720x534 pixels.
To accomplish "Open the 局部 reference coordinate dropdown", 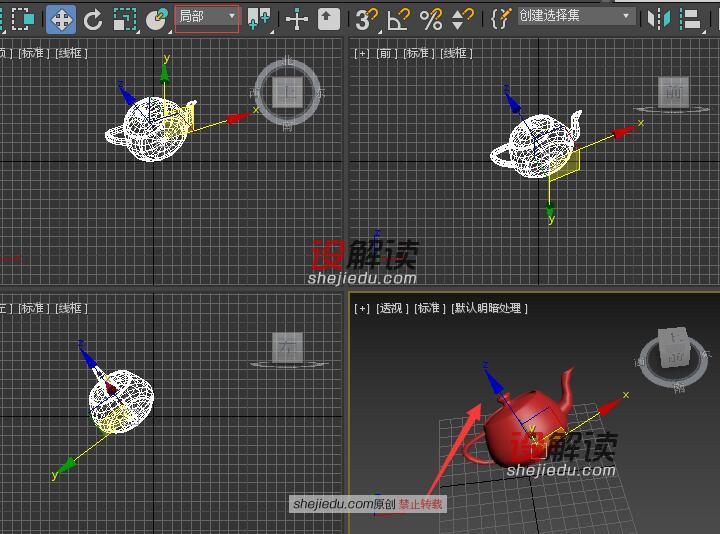I will (x=207, y=18).
